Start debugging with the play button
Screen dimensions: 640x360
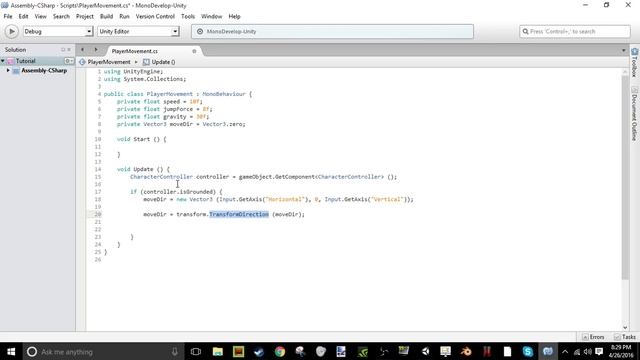[11, 31]
